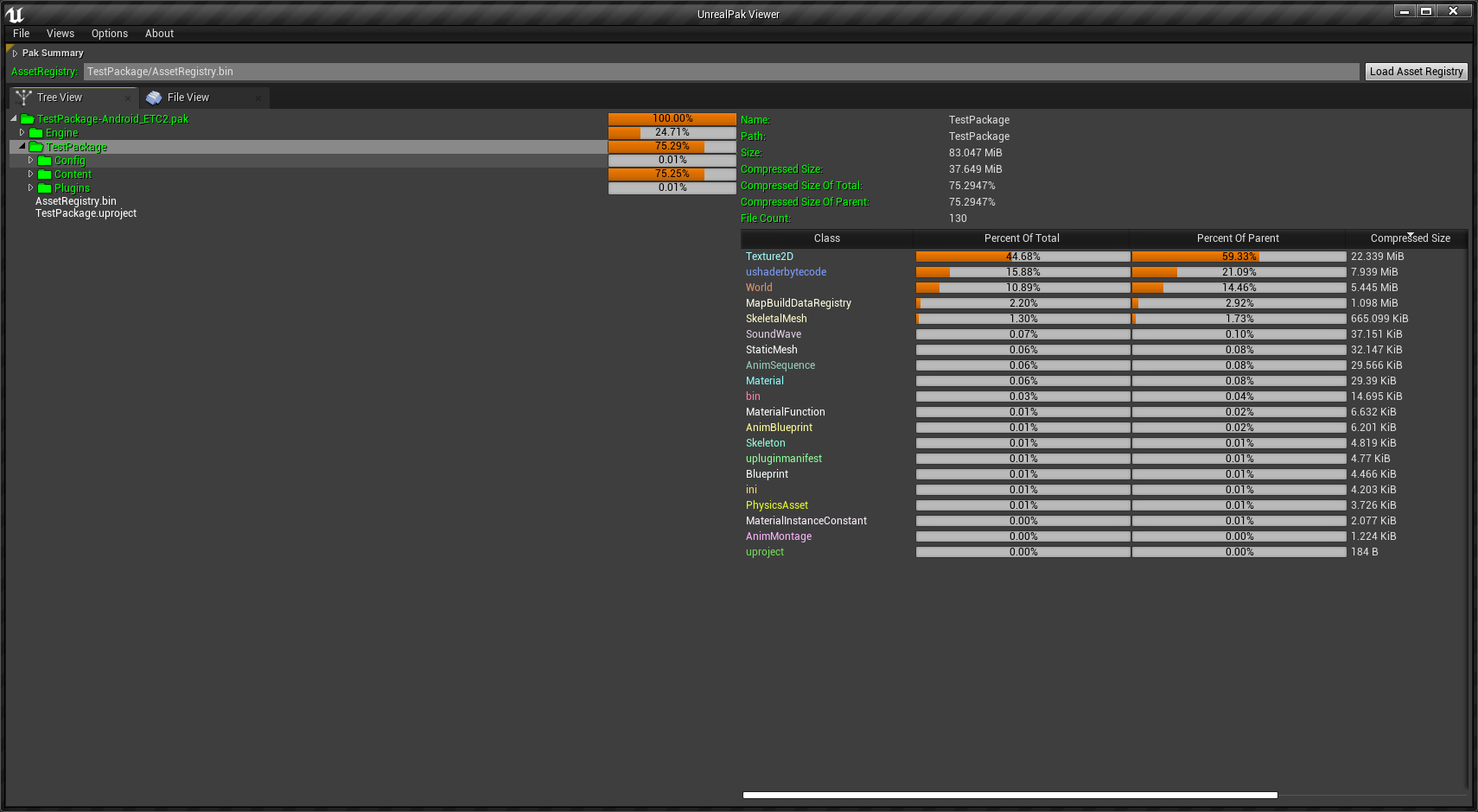Click the Content folder icon

[x=45, y=174]
